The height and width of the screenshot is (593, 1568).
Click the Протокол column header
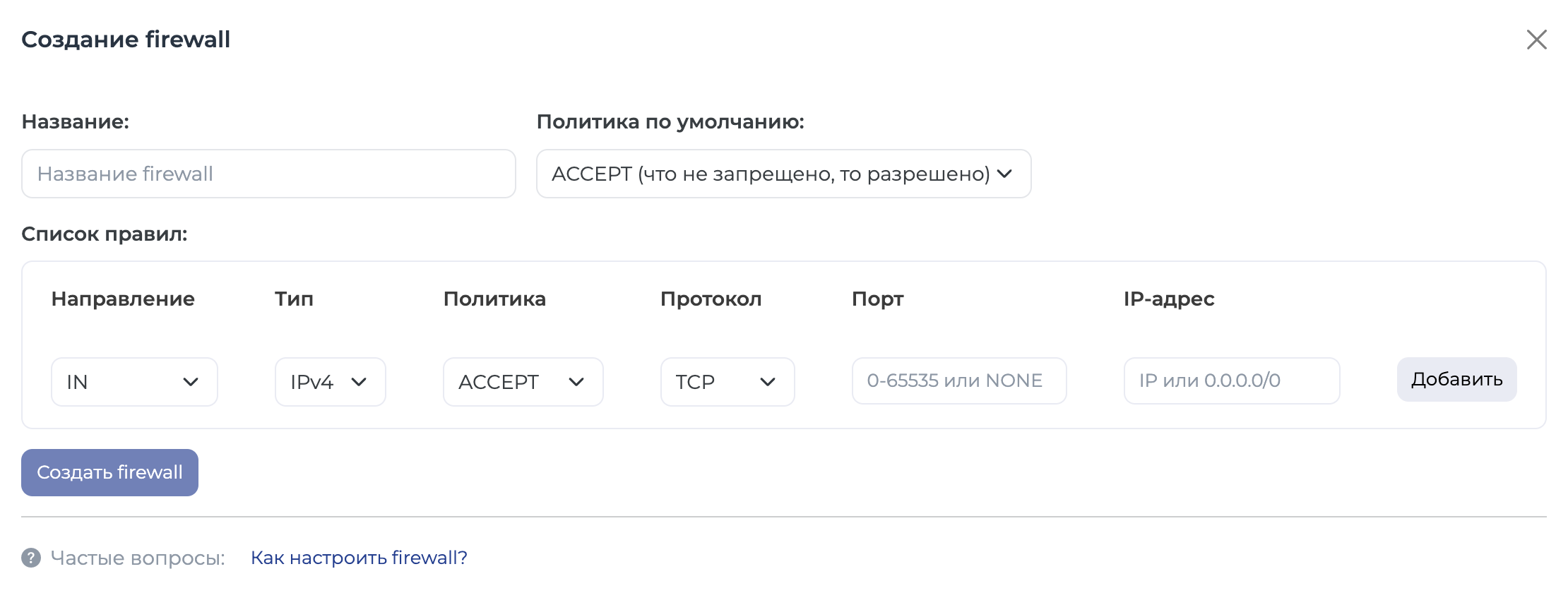click(711, 299)
